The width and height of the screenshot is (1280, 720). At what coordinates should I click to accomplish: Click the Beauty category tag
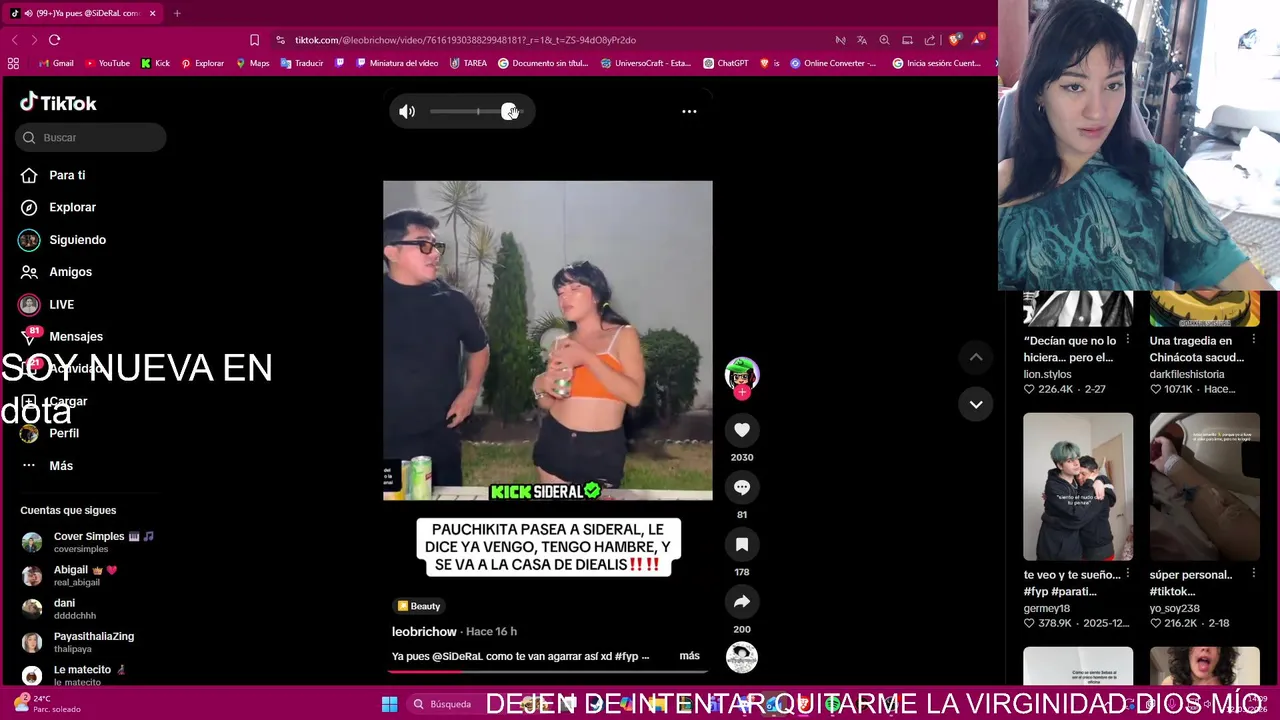[x=418, y=606]
